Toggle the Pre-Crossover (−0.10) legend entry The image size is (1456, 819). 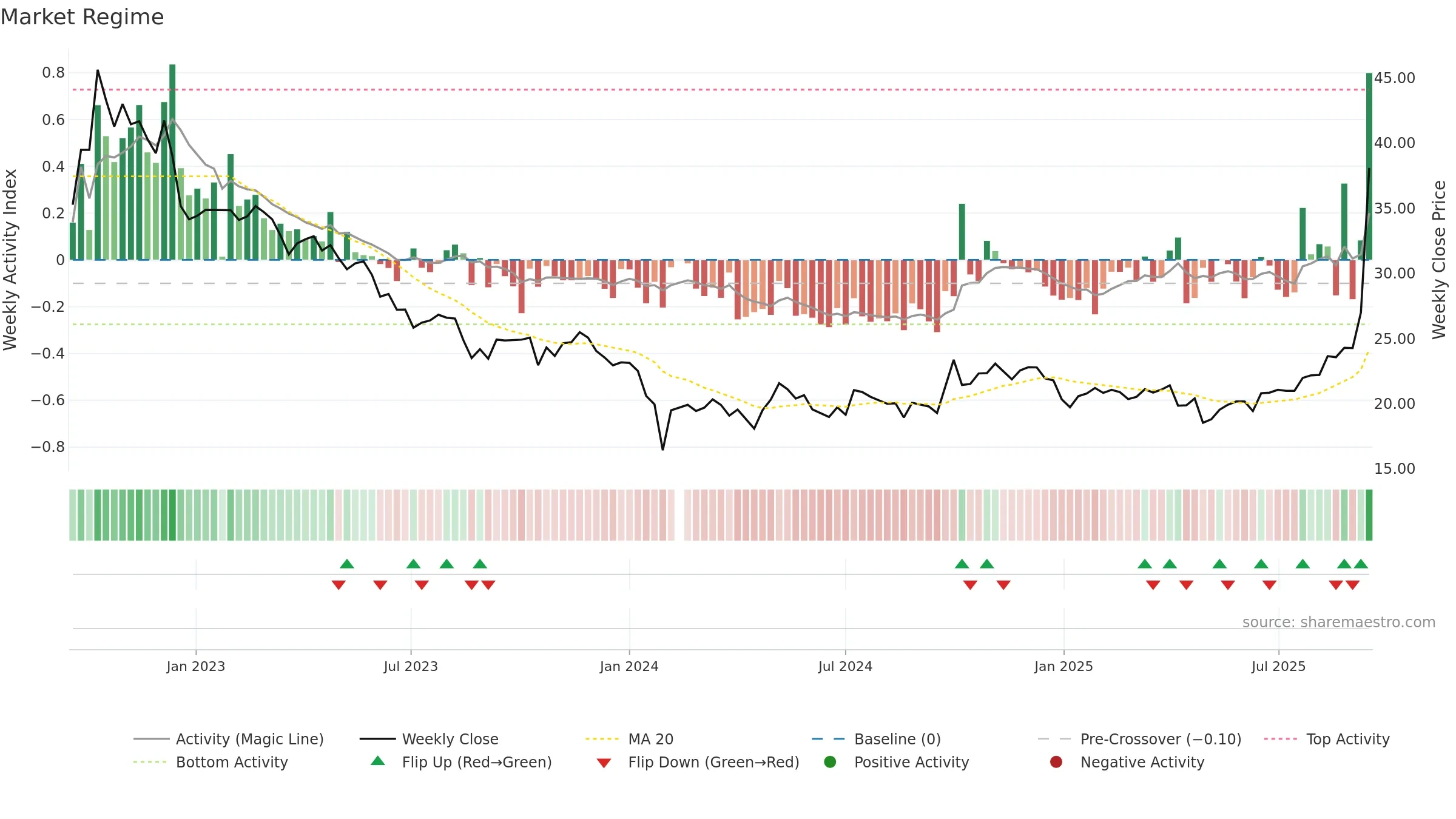click(1139, 739)
